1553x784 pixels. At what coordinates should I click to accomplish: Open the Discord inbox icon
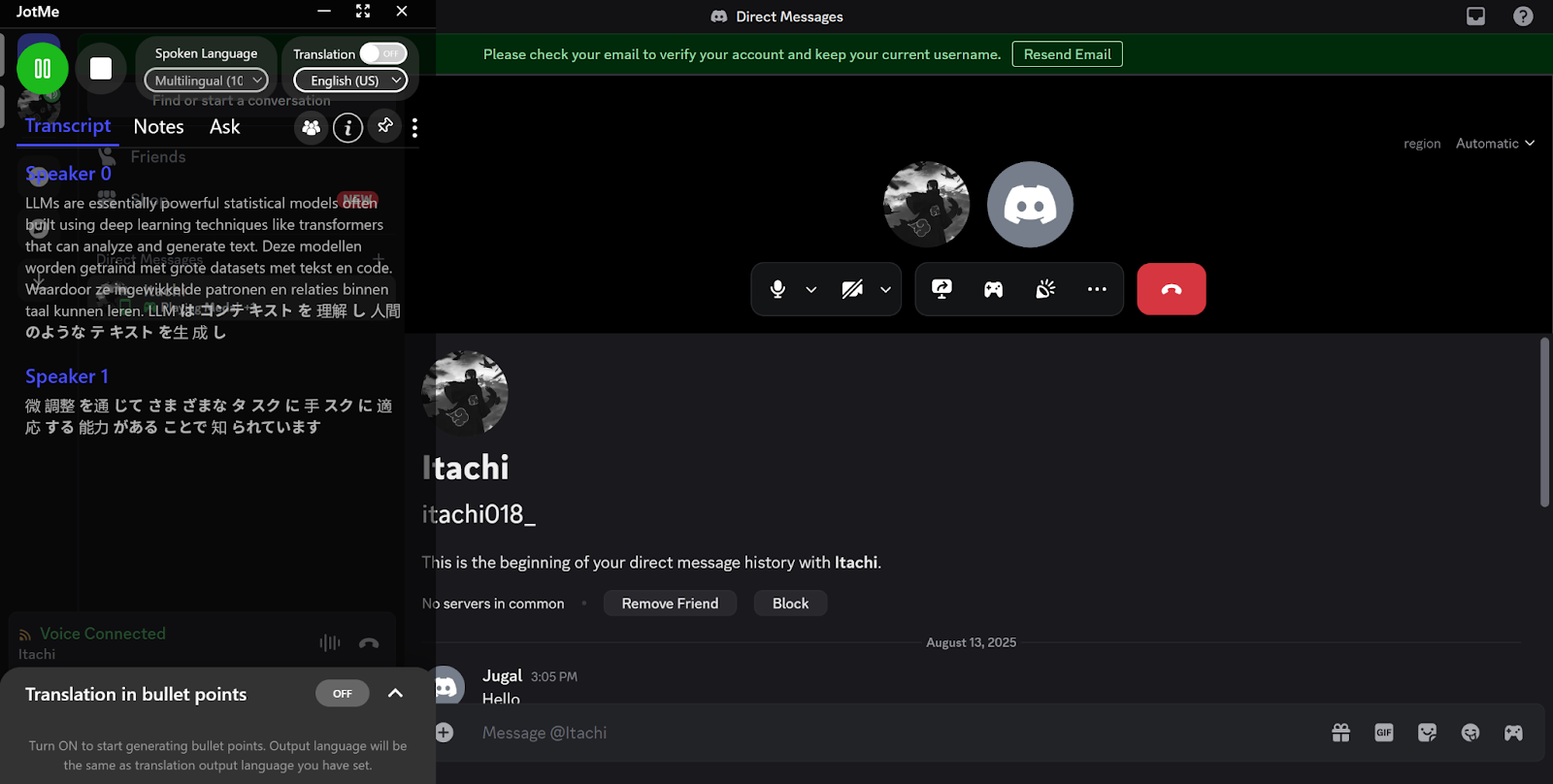tap(1475, 16)
